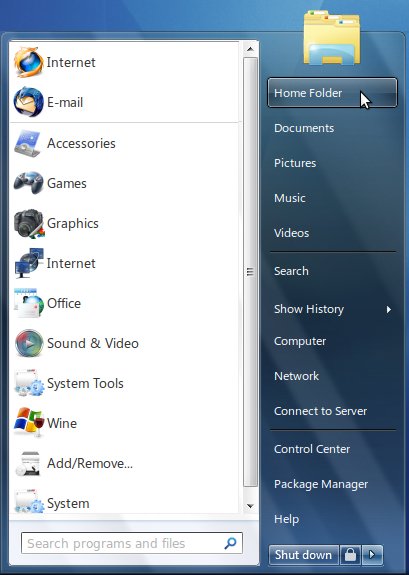Select the Graphics label text

73,223
